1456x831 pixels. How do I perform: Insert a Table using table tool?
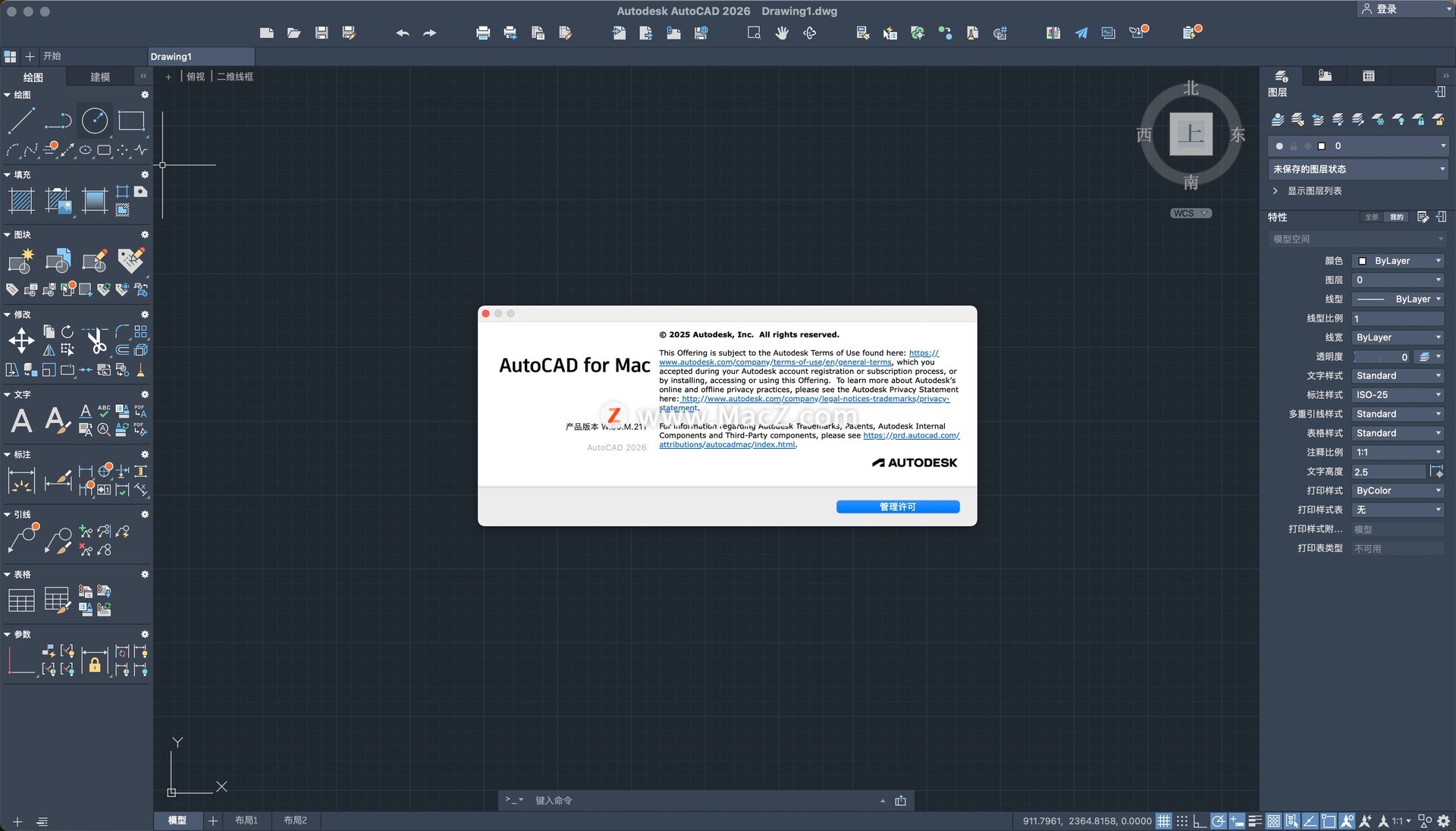coord(21,601)
